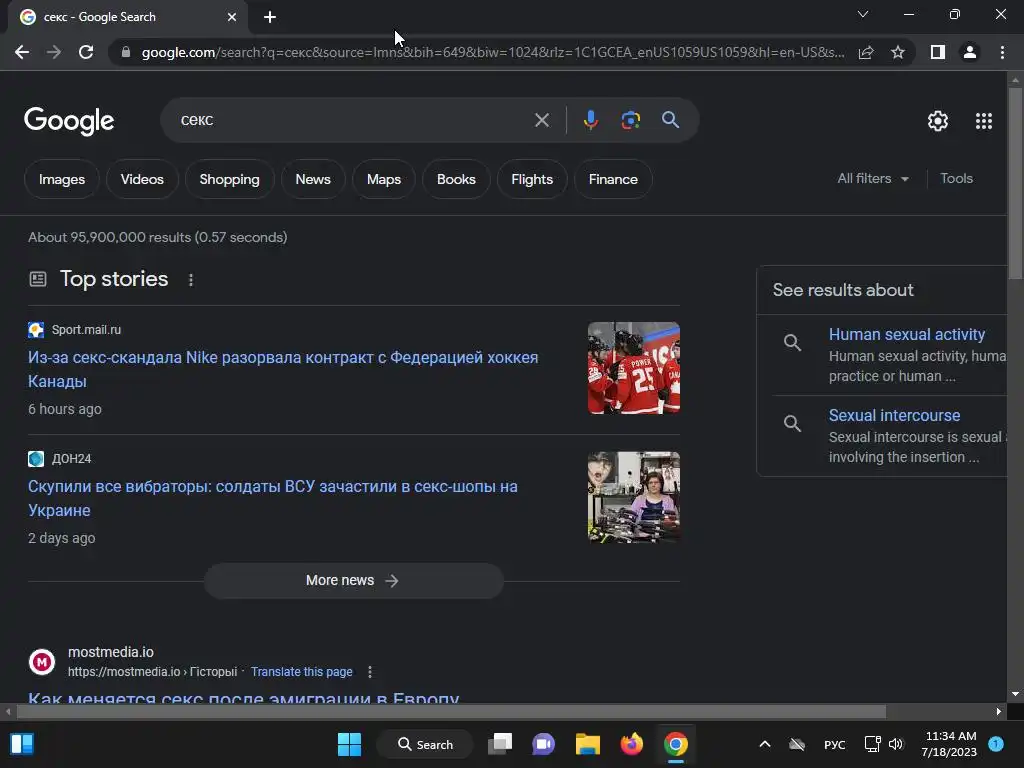Switch to Videos results
The height and width of the screenshot is (768, 1024).
click(142, 179)
